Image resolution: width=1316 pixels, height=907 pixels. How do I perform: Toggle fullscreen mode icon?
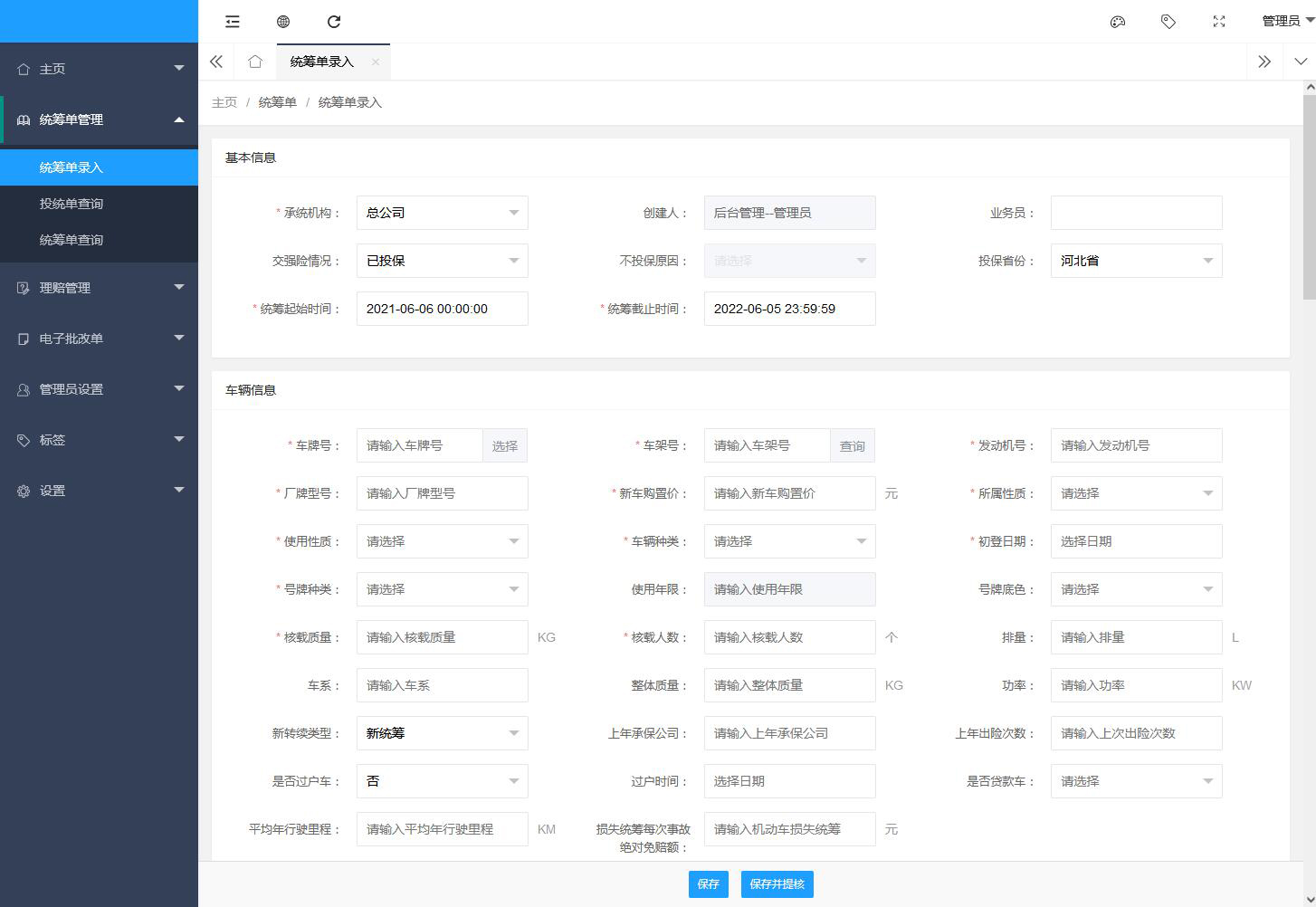[x=1219, y=22]
